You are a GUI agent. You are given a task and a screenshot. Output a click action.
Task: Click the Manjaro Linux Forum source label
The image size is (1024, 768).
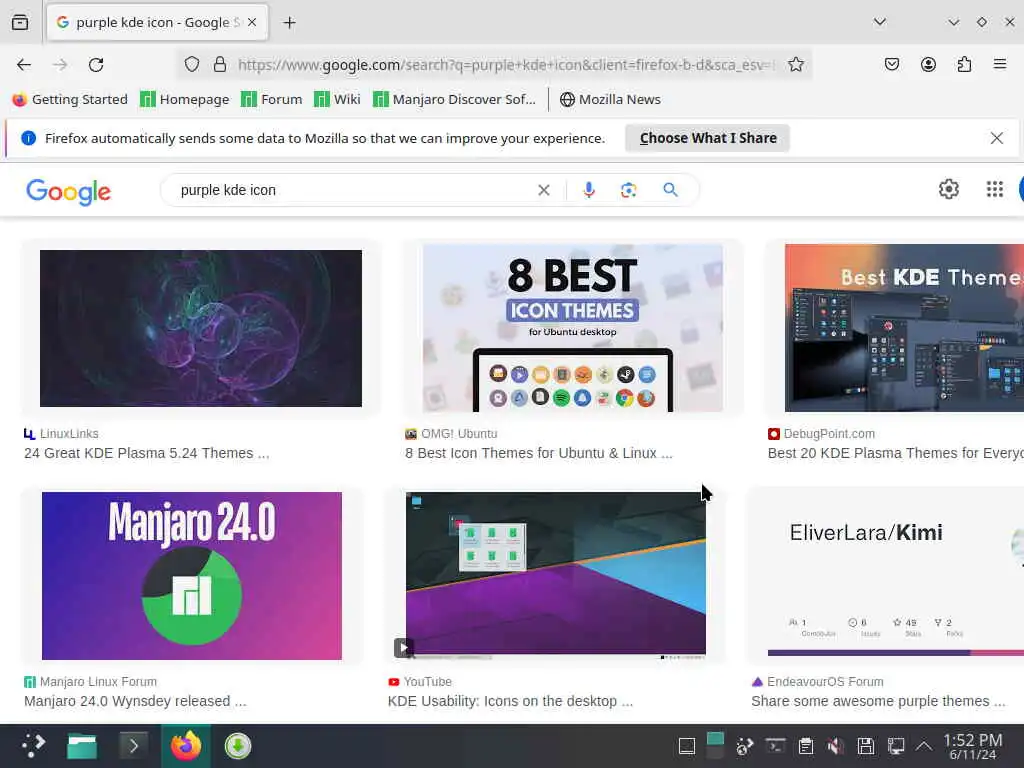click(90, 682)
